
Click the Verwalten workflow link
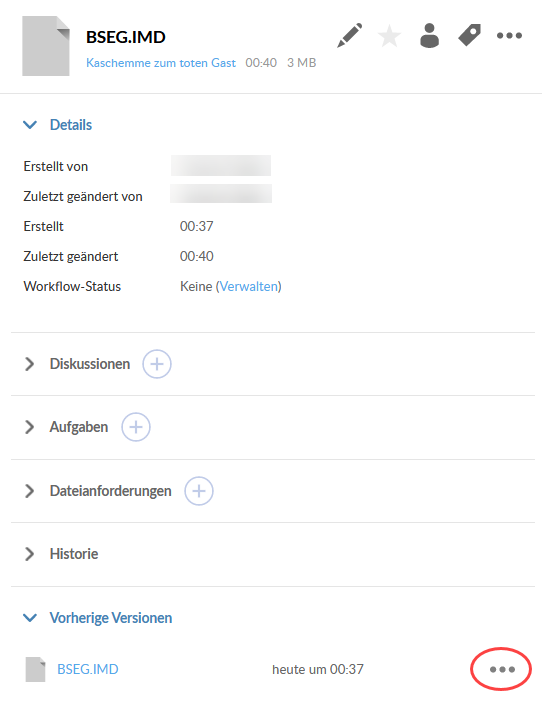point(249,287)
